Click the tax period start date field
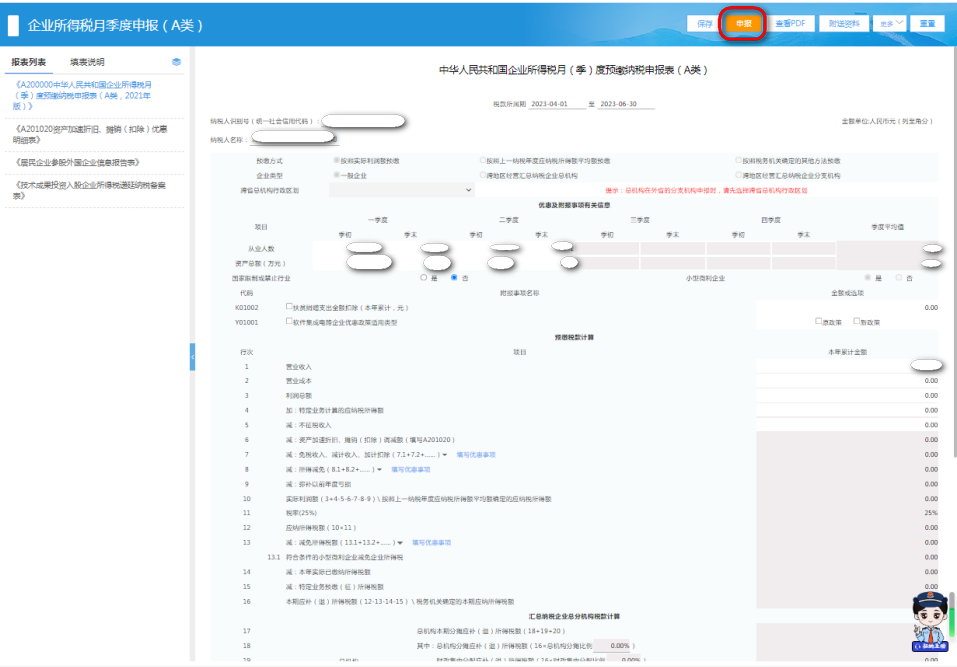Screen dimensions: 957x667 point(557,104)
